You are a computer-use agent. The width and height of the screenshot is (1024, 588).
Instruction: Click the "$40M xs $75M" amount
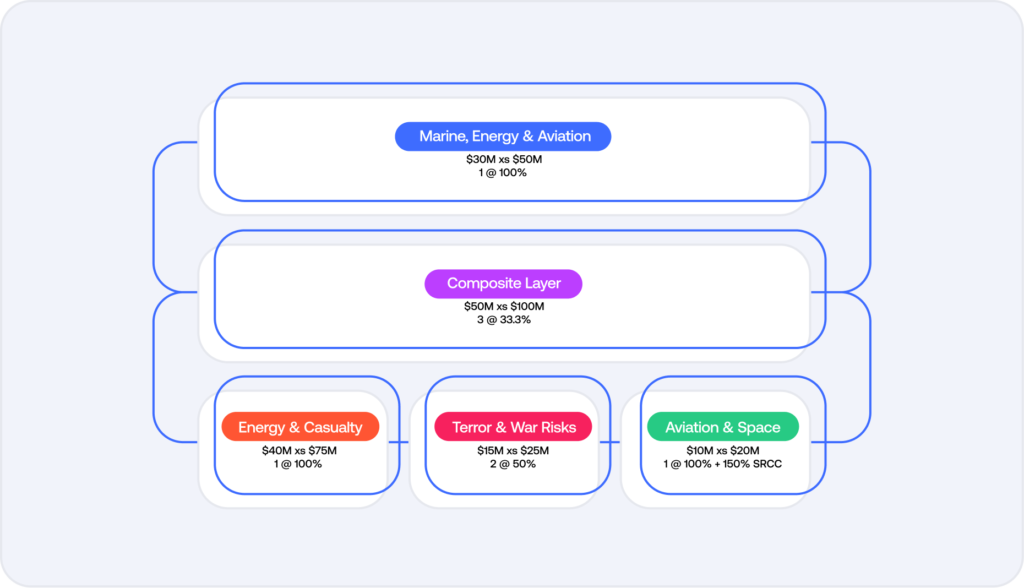point(299,450)
